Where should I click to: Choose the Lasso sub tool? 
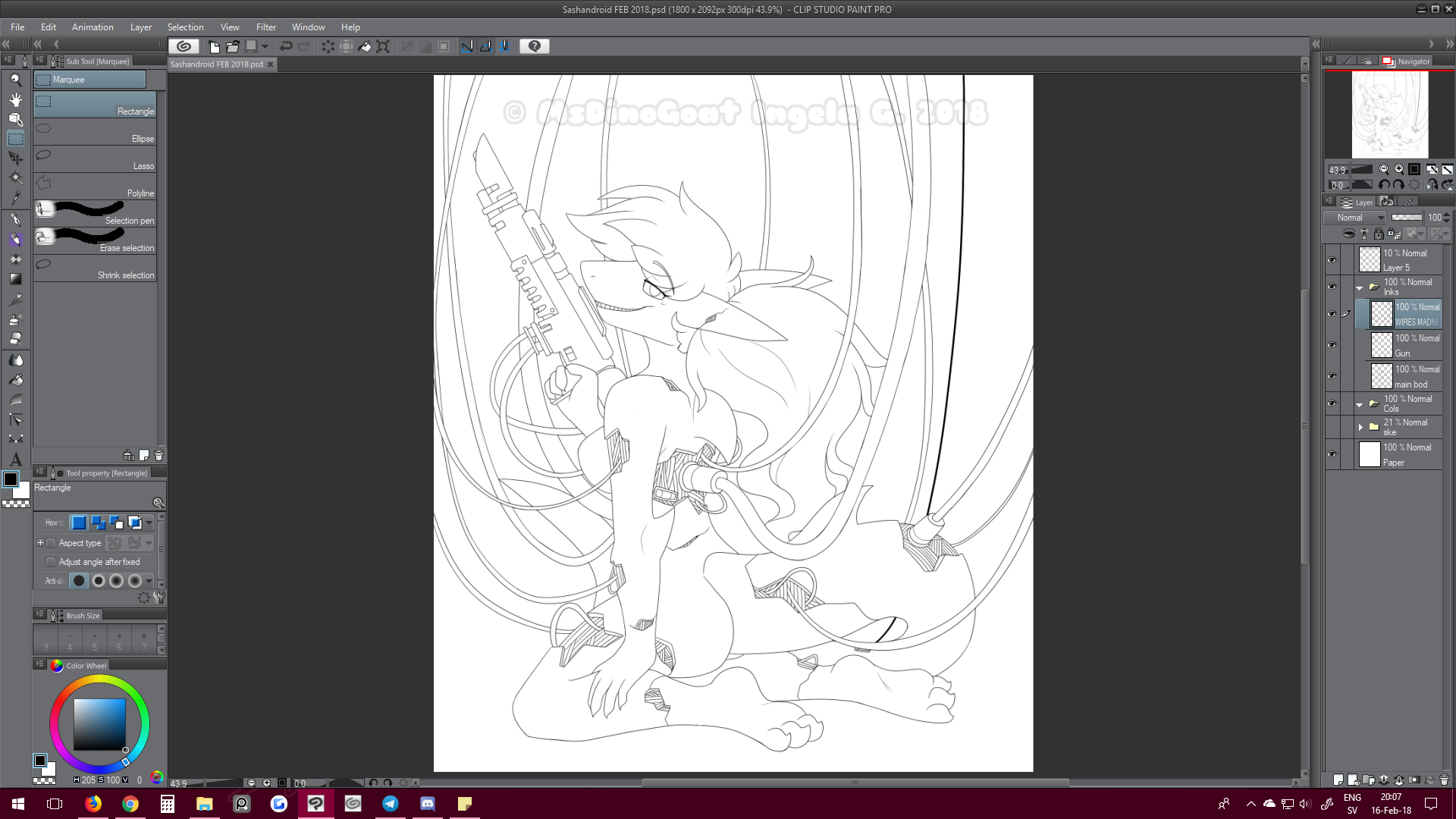coord(95,160)
